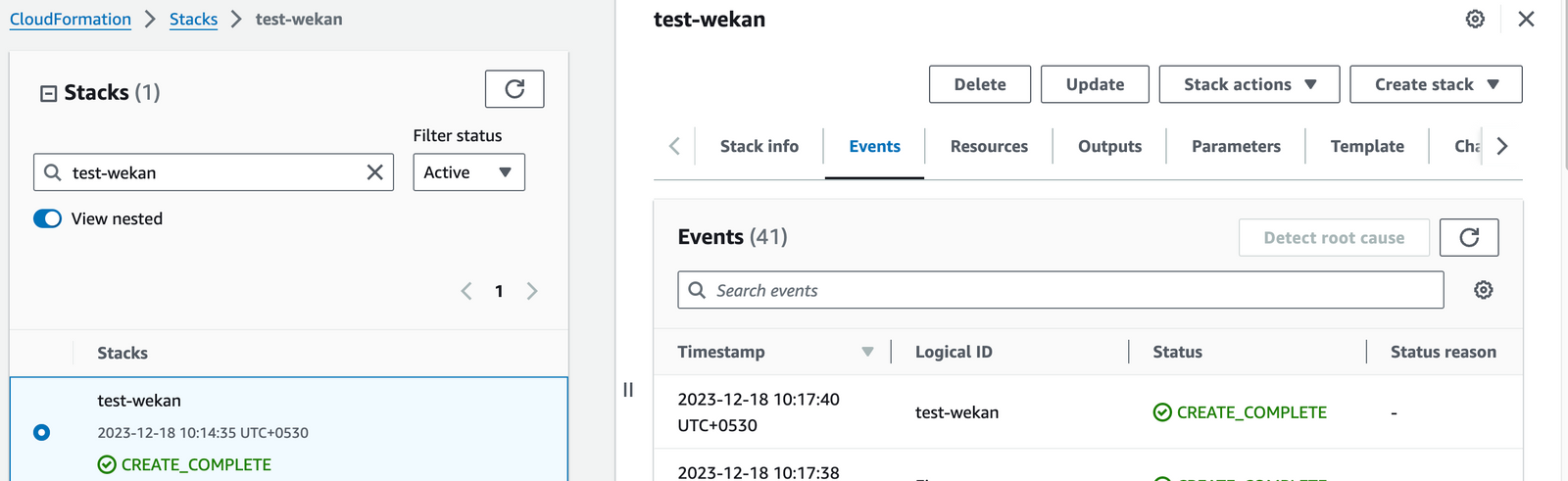The image size is (1568, 481).
Task: Refresh the Events list
Action: pos(1469,237)
